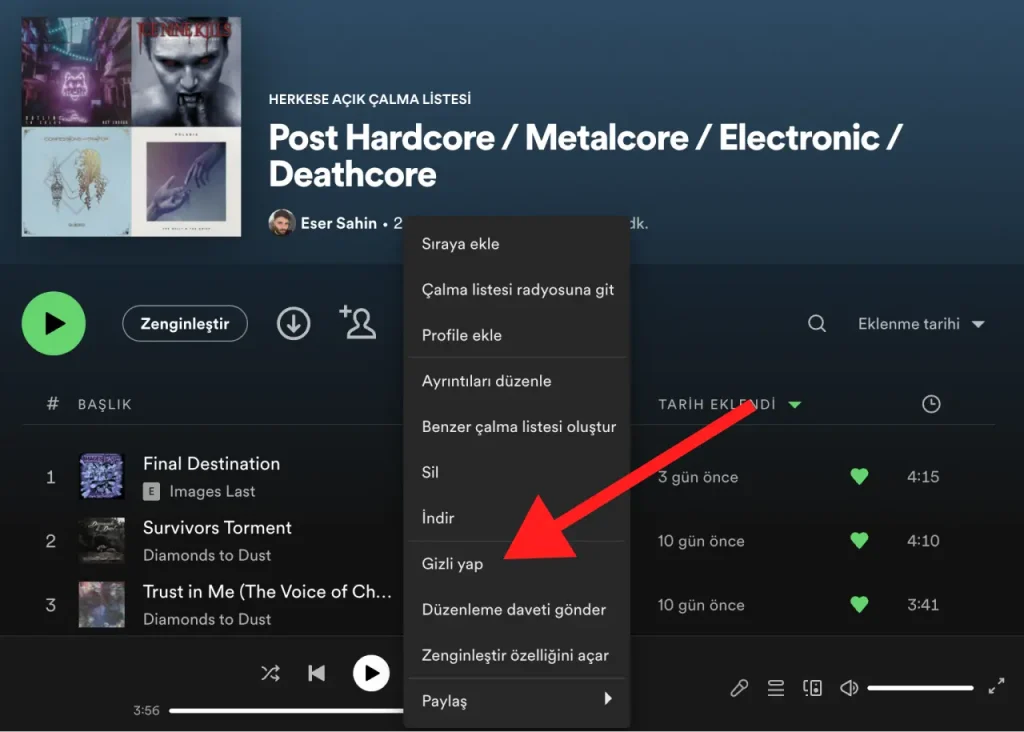1024x732 pixels.
Task: Click the Survivors Torment track title
Action: [217, 528]
